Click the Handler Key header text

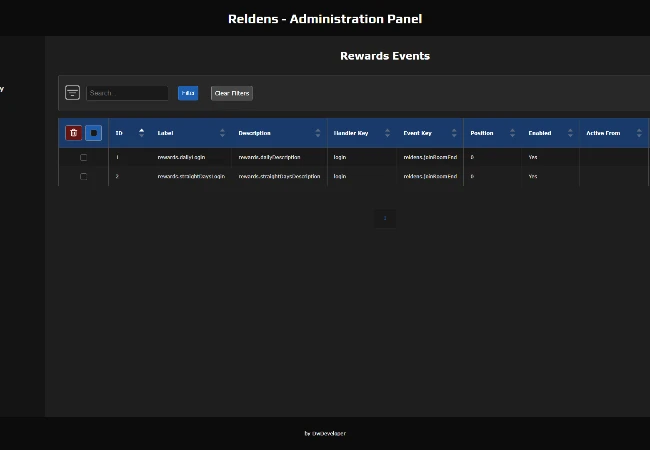tap(351, 133)
